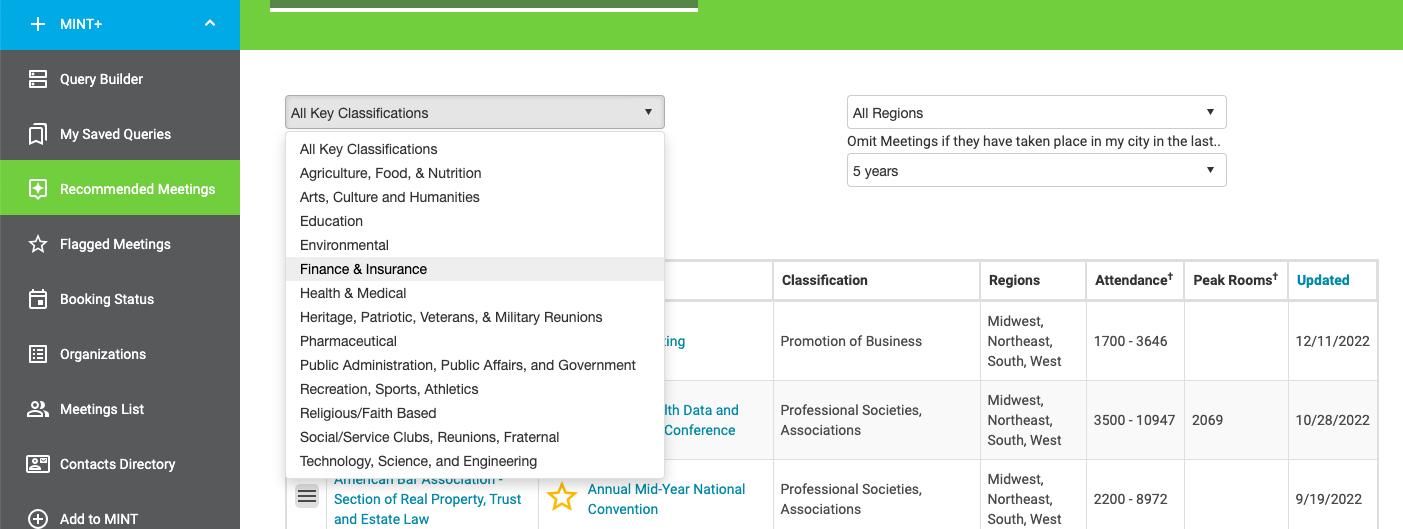
Task: Click the Add to MINT plus icon
Action: 38,518
